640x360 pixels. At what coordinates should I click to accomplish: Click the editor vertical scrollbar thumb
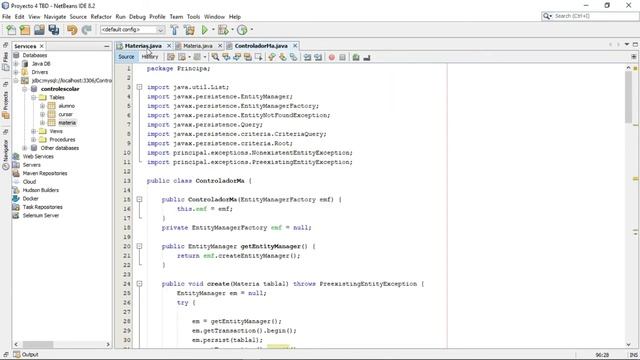[629, 97]
